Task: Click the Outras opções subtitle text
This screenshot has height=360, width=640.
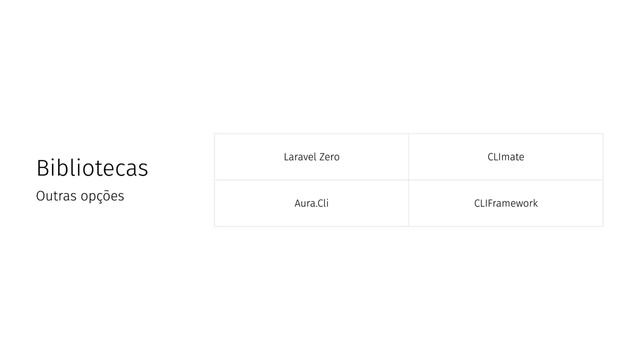Action: click(x=80, y=196)
